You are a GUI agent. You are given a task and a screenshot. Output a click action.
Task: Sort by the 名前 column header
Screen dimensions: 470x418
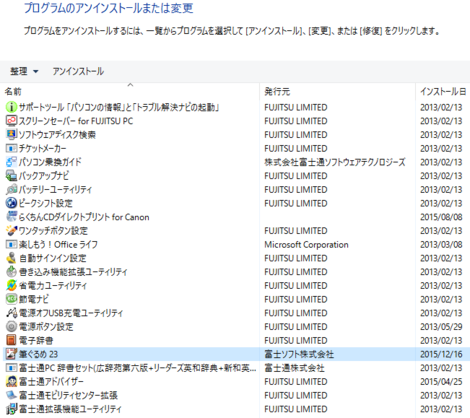[x=13, y=91]
